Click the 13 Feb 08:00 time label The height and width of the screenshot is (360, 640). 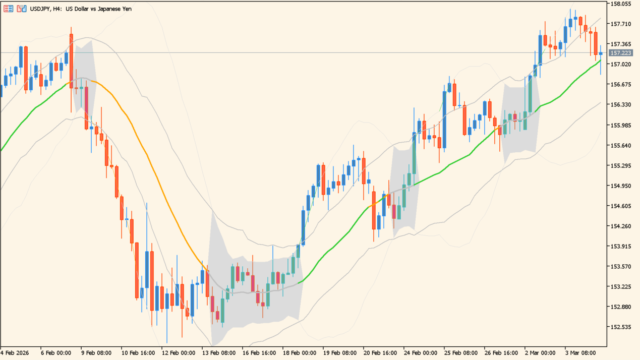(x=218, y=353)
